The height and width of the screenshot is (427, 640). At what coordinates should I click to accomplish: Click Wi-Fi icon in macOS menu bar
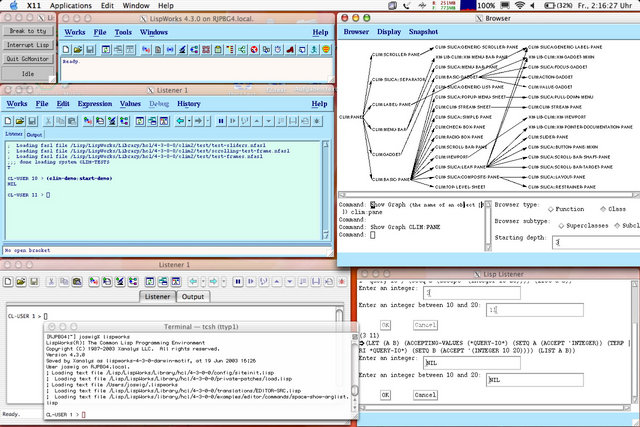(519, 5)
